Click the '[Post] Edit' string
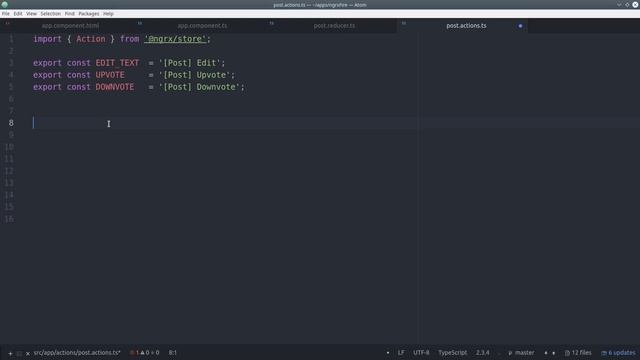 190,63
